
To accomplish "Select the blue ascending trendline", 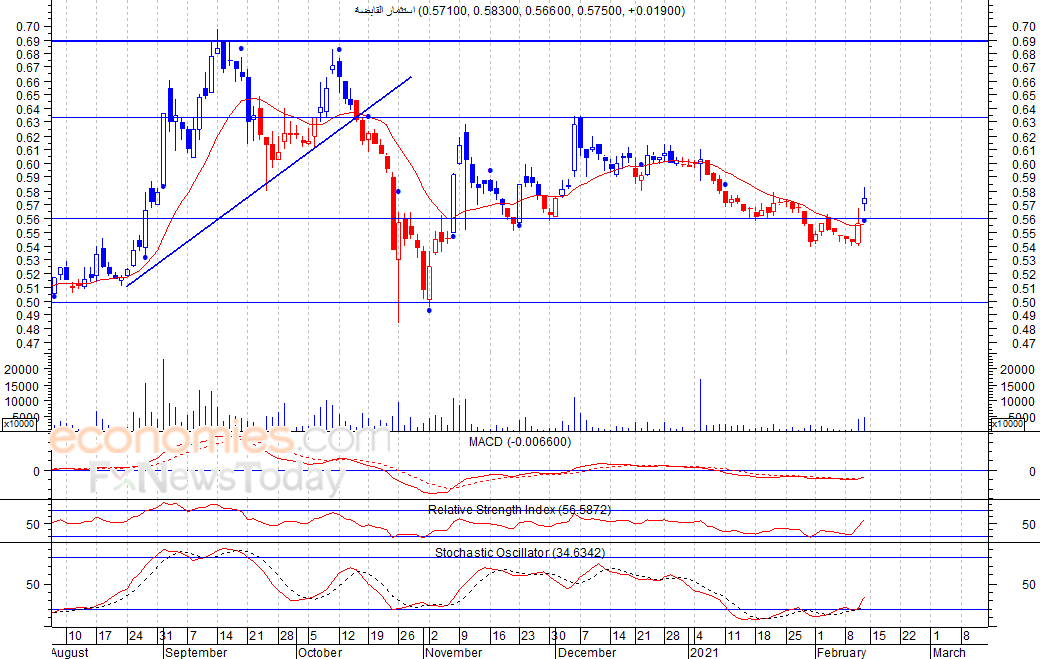I will coord(269,181).
